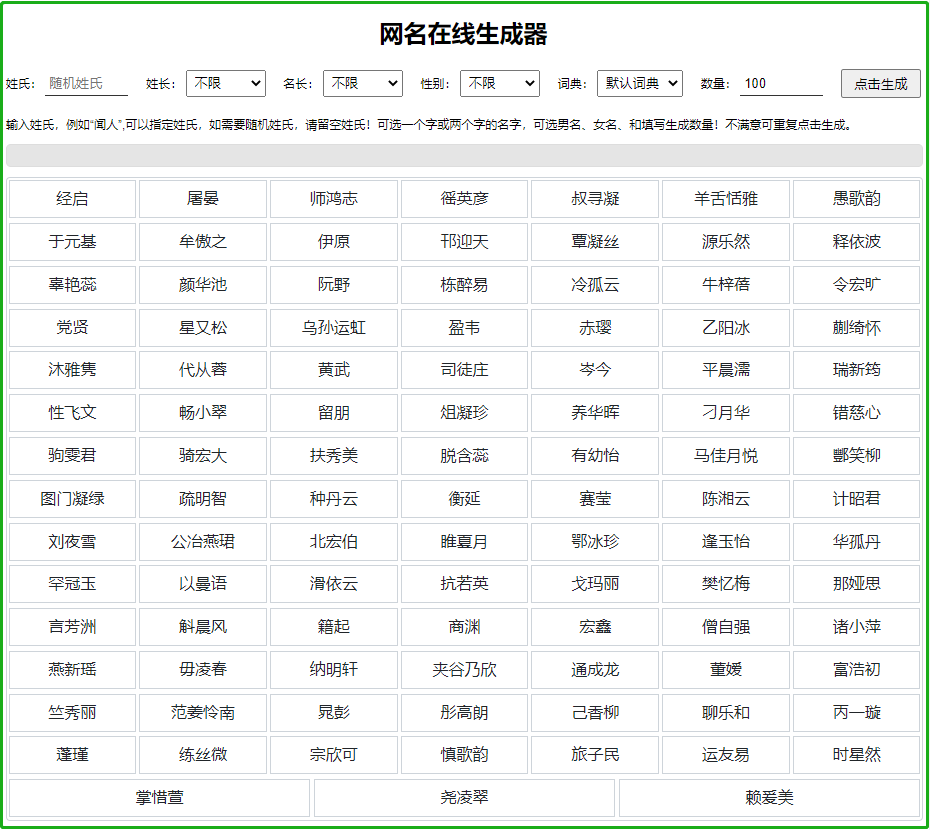This screenshot has width=930, height=830.
Task: Select the name 赖爱美
Action: point(769,798)
